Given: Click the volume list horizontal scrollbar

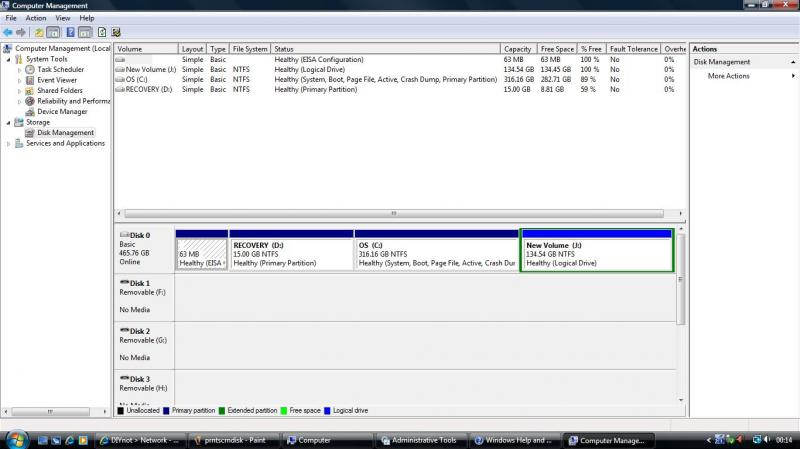Looking at the screenshot, I should (x=390, y=213).
